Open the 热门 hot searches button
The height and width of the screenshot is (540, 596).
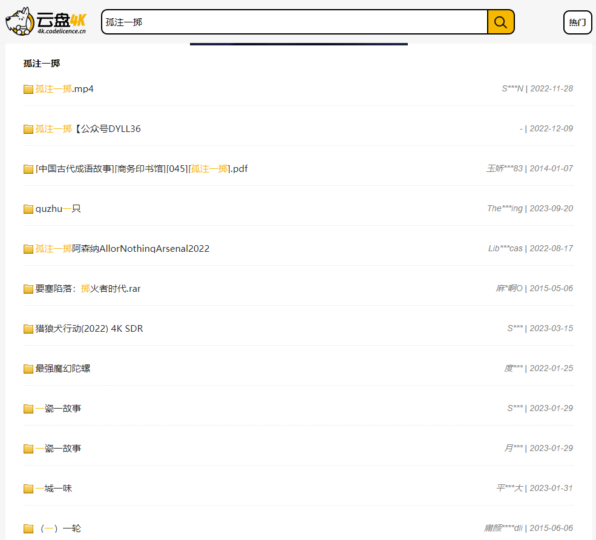[577, 22]
